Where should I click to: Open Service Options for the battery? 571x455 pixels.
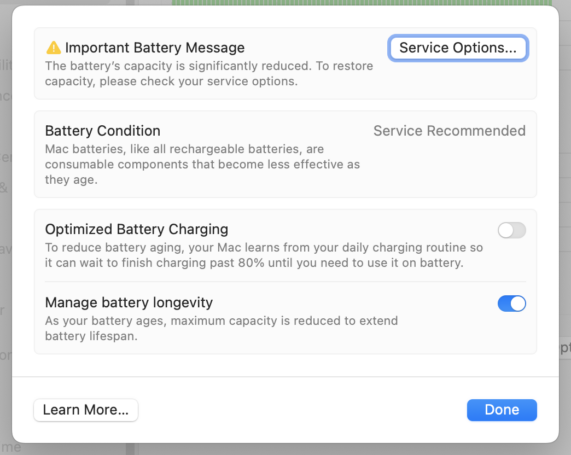point(458,48)
